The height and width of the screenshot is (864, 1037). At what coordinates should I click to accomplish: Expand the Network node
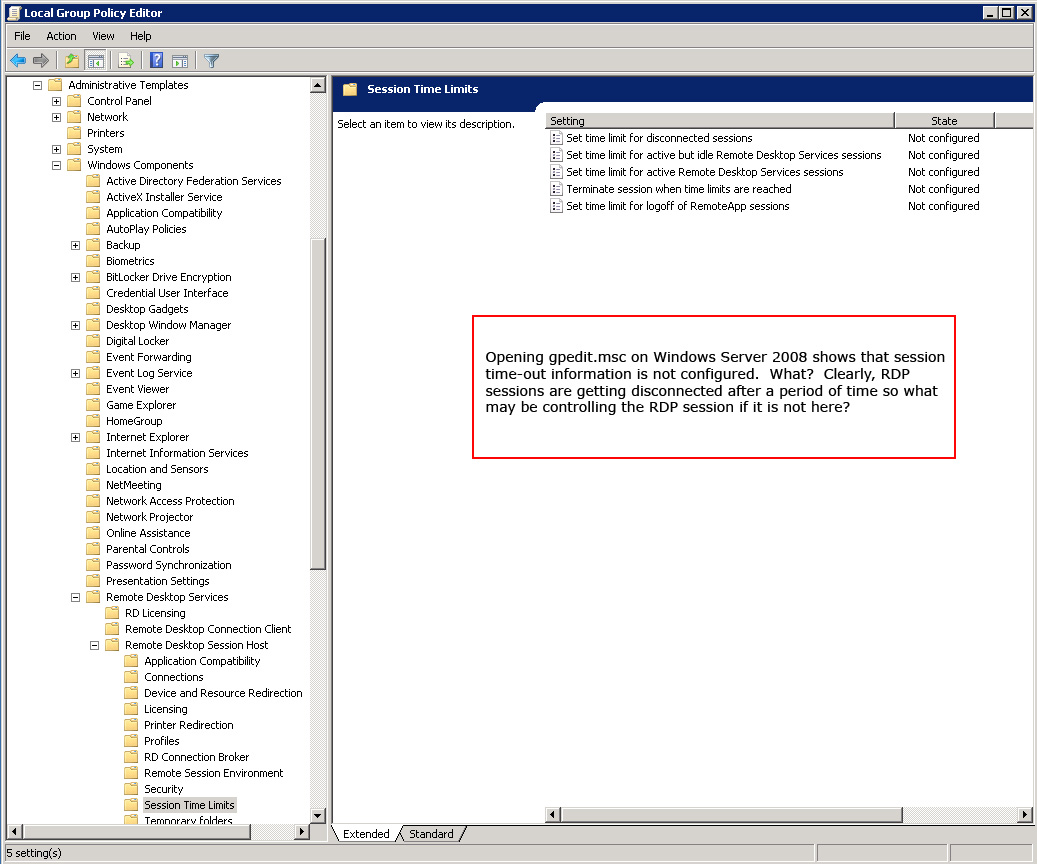[56, 117]
